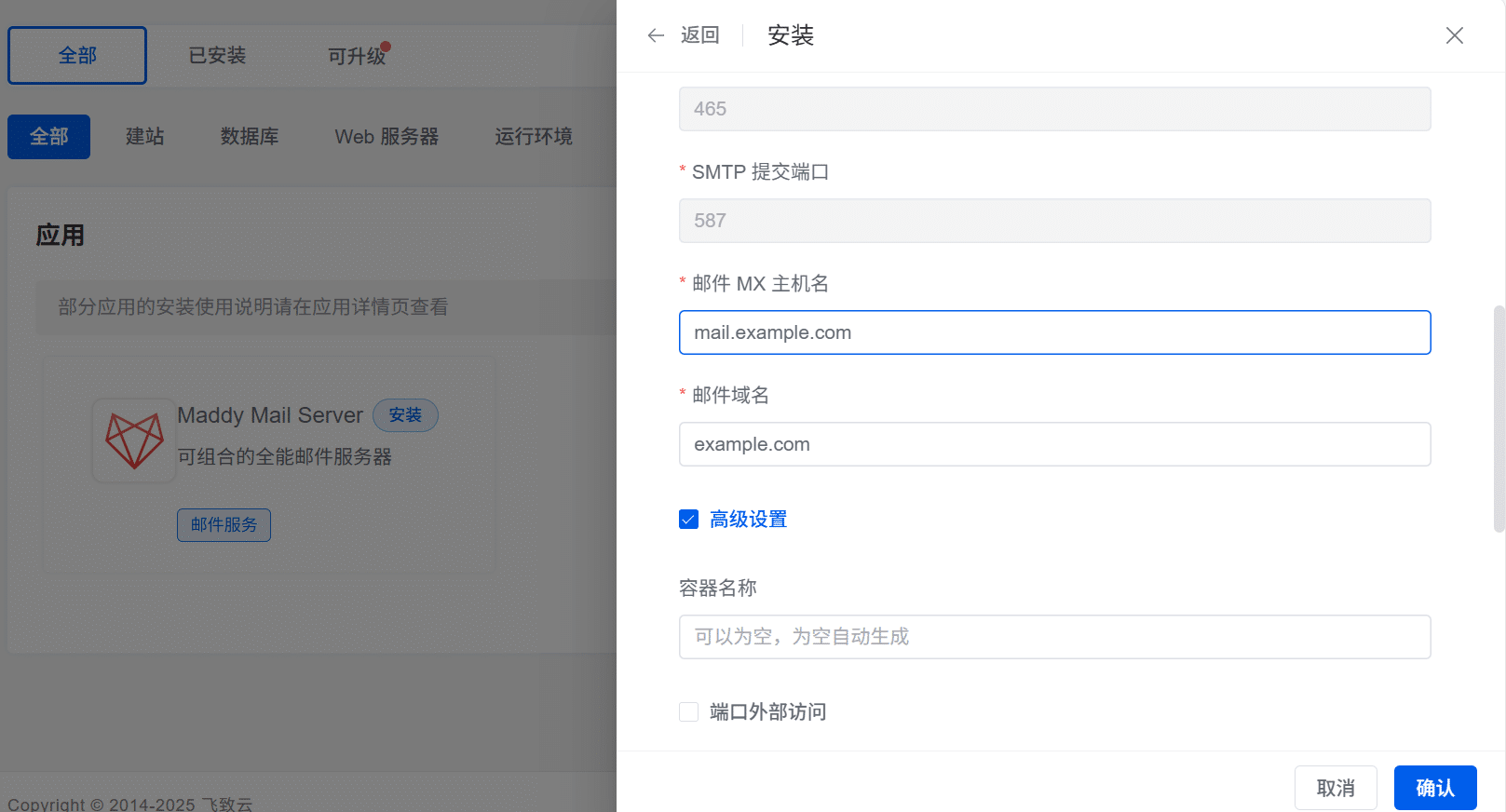Screen dimensions: 1506x812
Task: Focus the 邮件 MX 主机名 input field
Action: (x=1054, y=332)
